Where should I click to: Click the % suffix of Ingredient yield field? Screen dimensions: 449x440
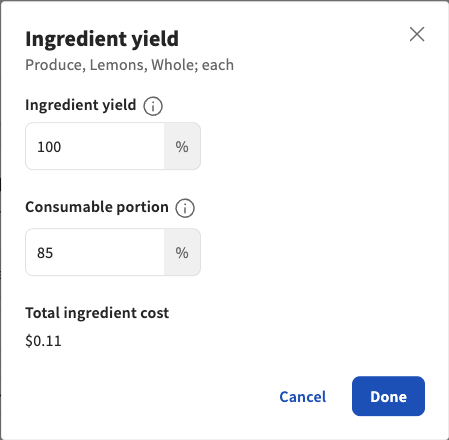(x=182, y=146)
